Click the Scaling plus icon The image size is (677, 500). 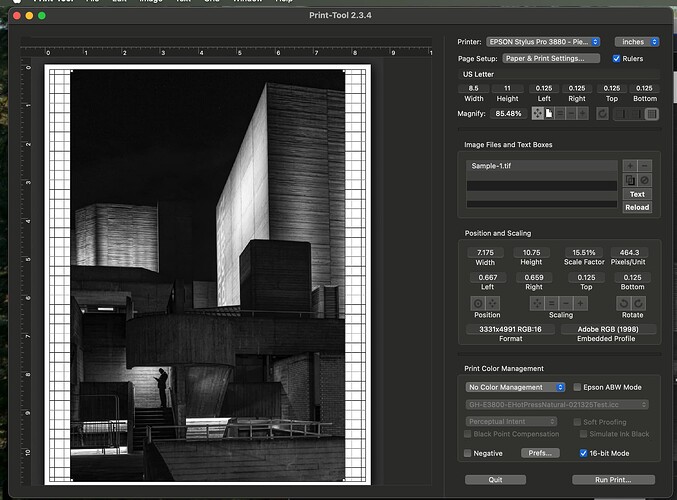click(x=581, y=303)
